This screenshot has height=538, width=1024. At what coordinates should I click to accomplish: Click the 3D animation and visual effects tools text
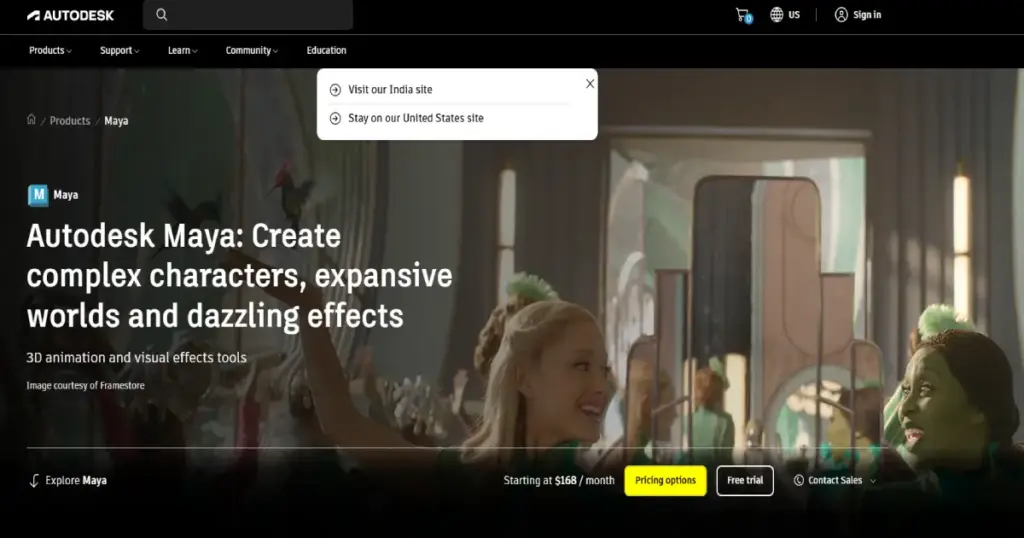136,358
